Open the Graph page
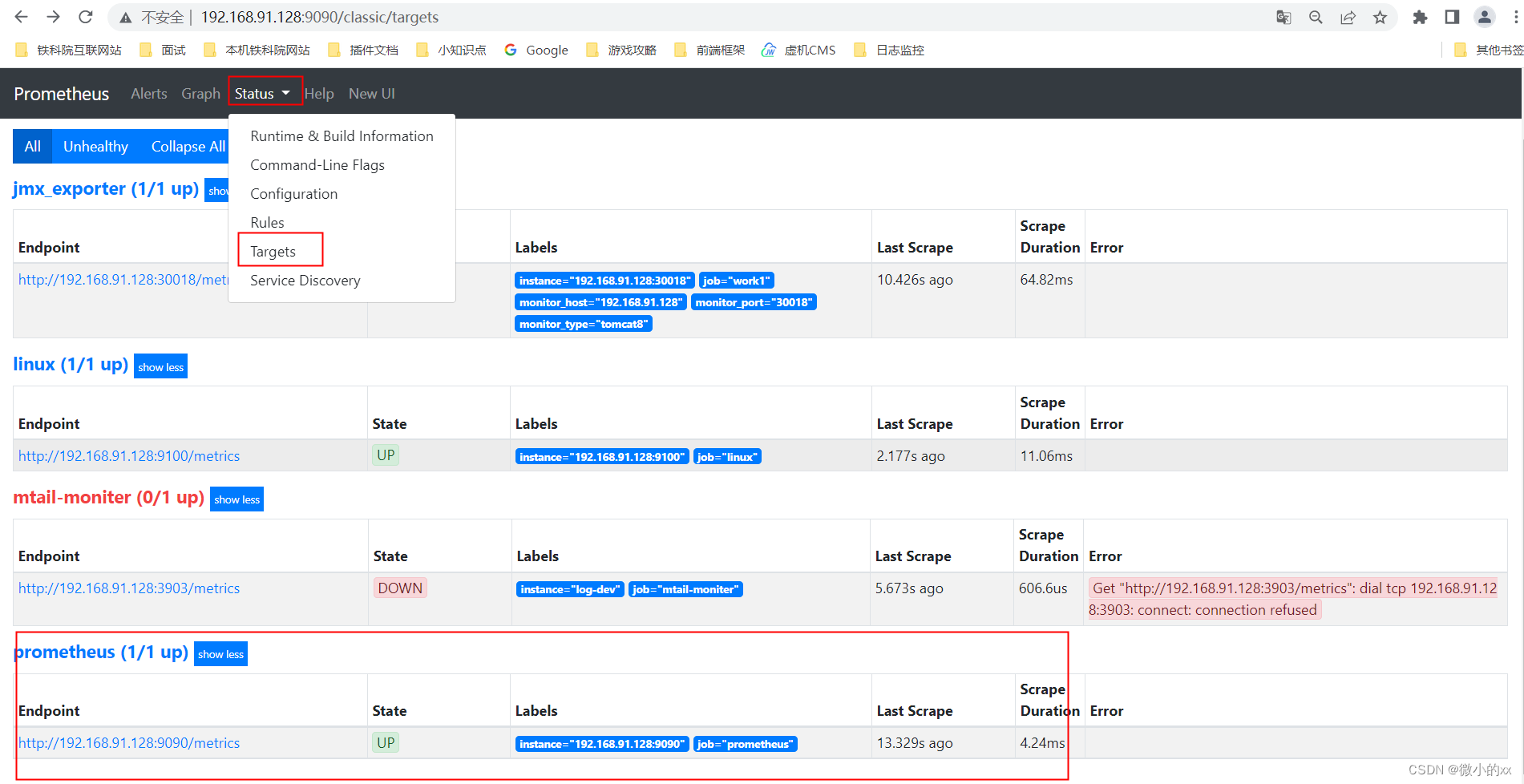Viewport: 1524px width, 784px height. pyautogui.click(x=200, y=94)
